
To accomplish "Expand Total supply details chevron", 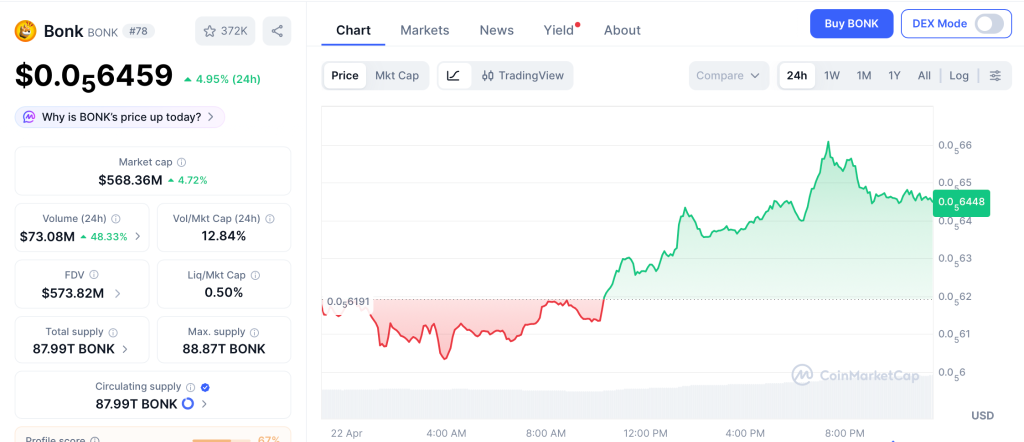I will pos(125,349).
